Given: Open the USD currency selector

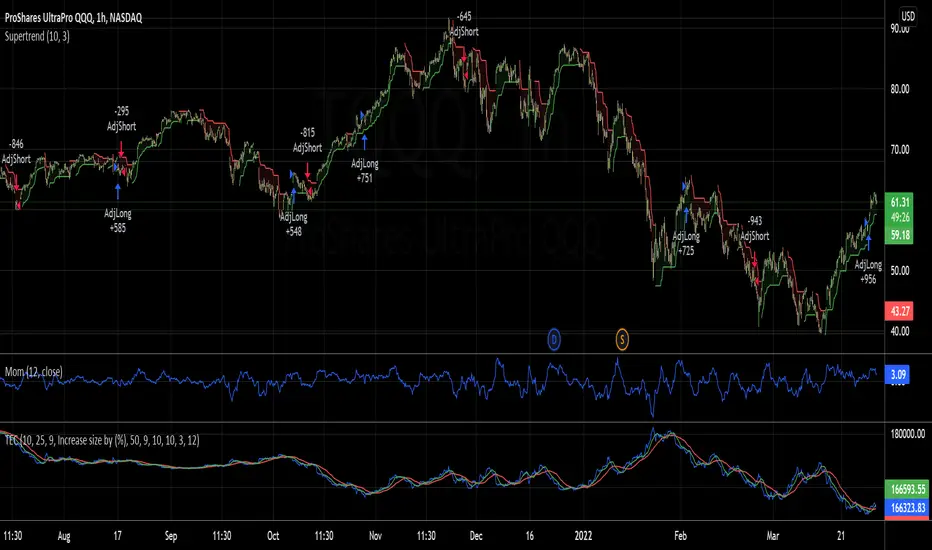Looking at the screenshot, I should [x=908, y=17].
